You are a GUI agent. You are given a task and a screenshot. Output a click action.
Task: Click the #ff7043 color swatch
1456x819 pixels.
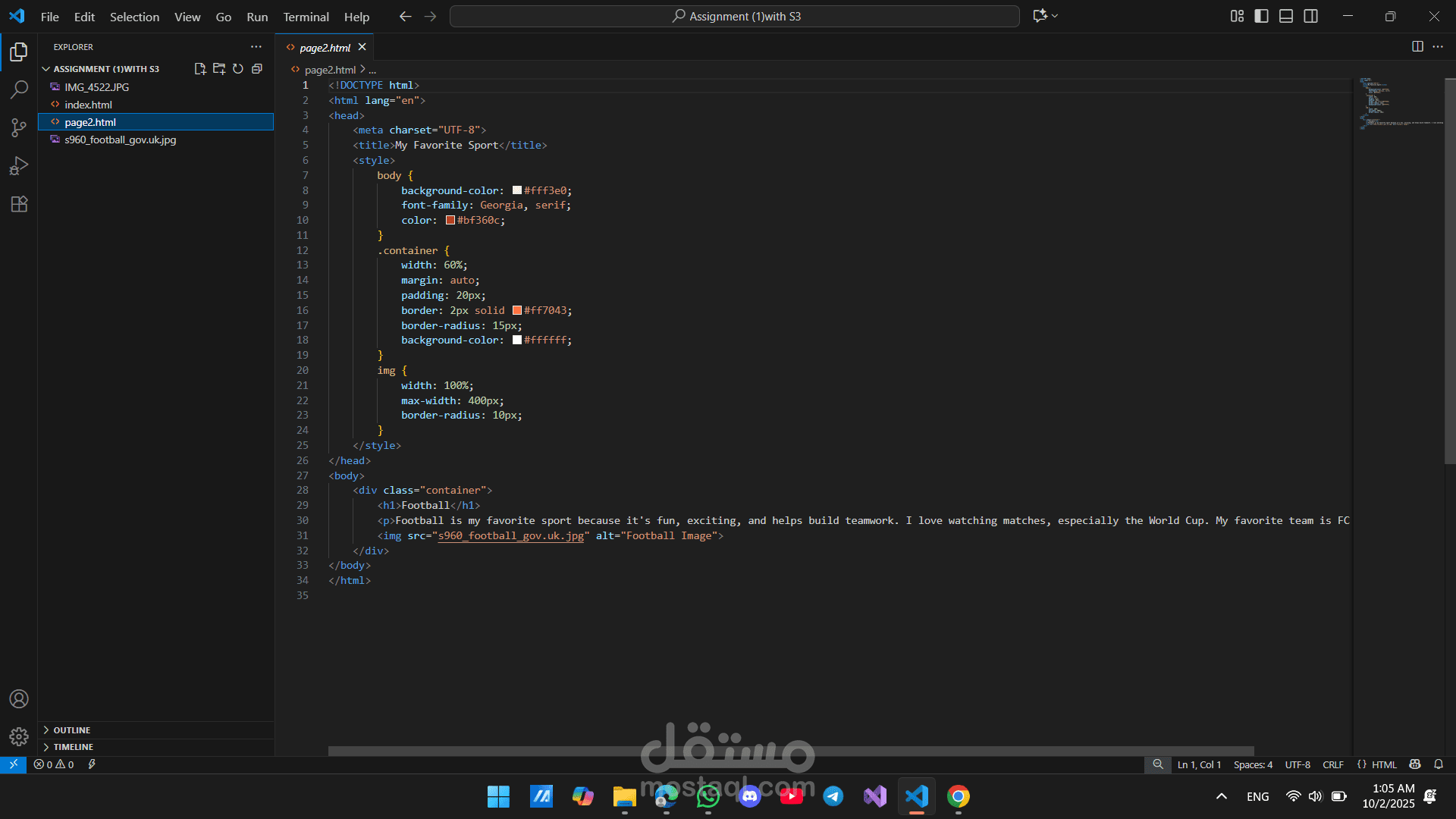[x=516, y=310]
